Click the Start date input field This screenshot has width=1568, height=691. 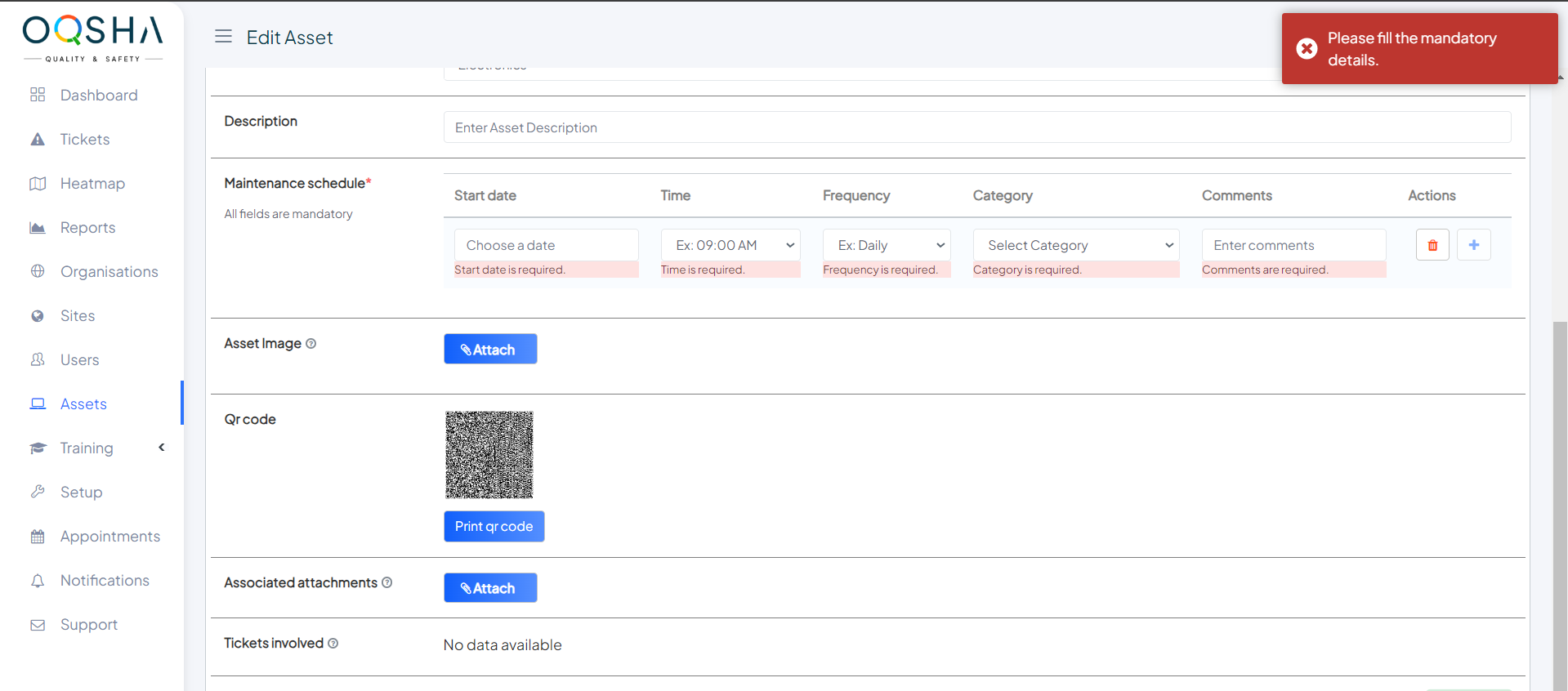pos(546,245)
